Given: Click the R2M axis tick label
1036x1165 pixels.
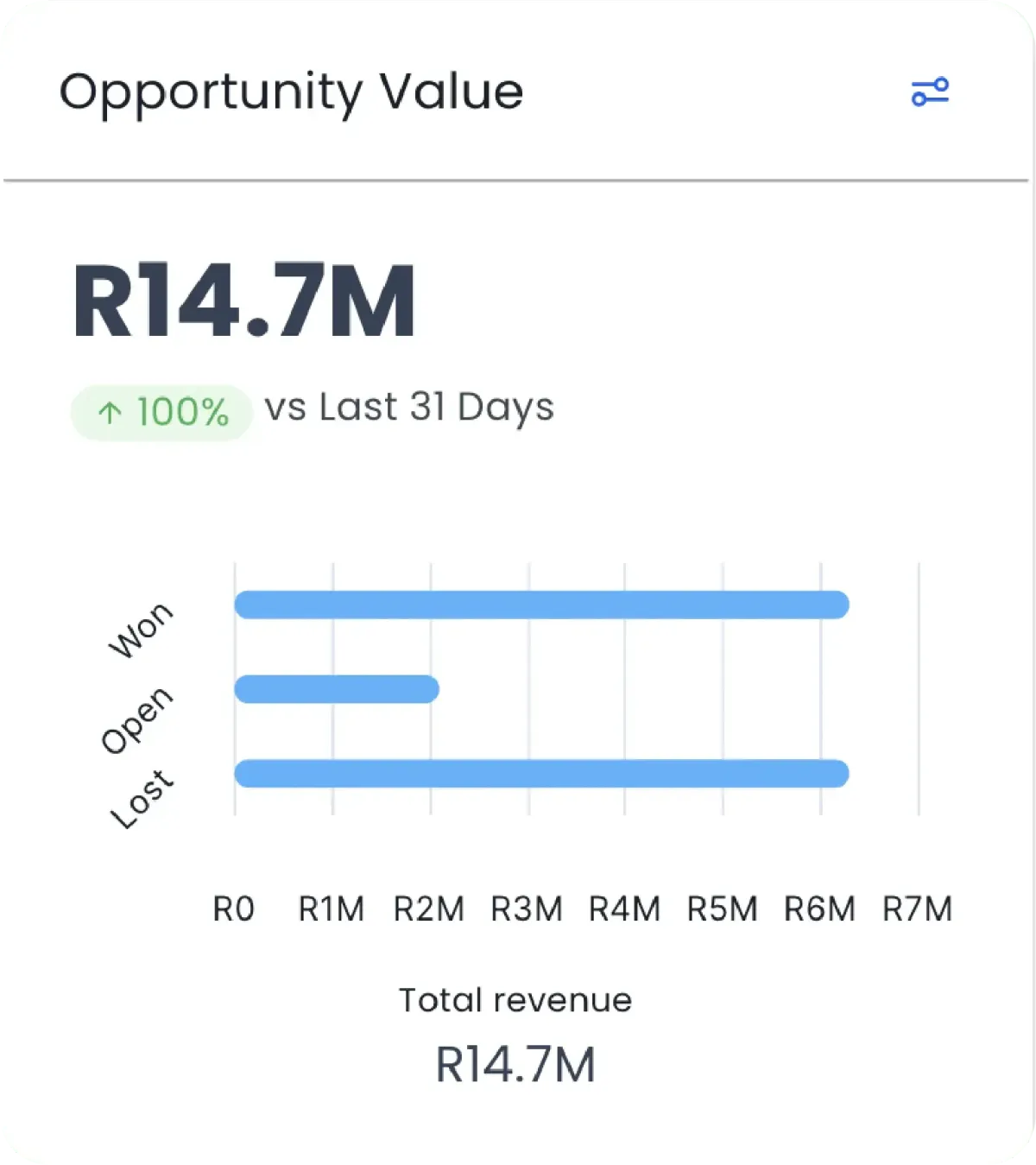Looking at the screenshot, I should (429, 909).
